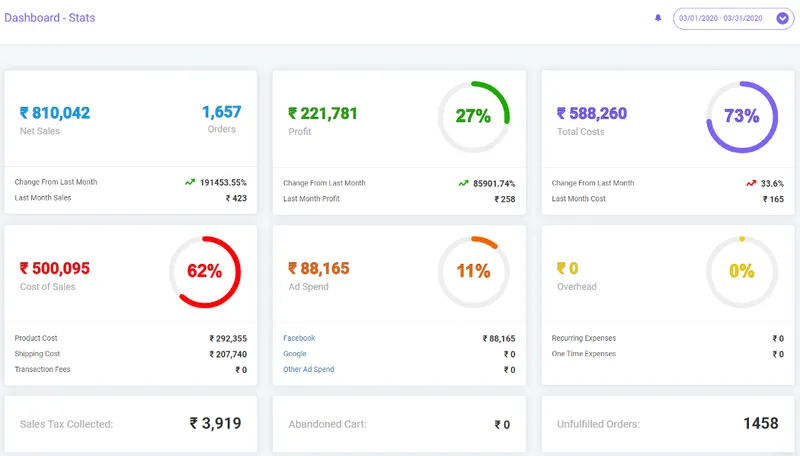Click the Other Ad Spend link
The height and width of the screenshot is (456, 800).
coord(308,370)
